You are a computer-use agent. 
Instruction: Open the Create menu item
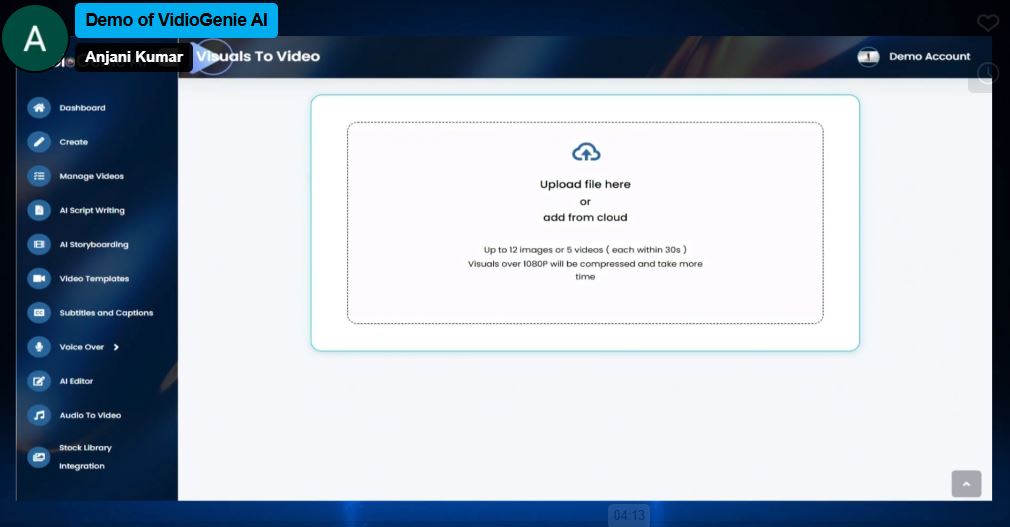(73, 142)
